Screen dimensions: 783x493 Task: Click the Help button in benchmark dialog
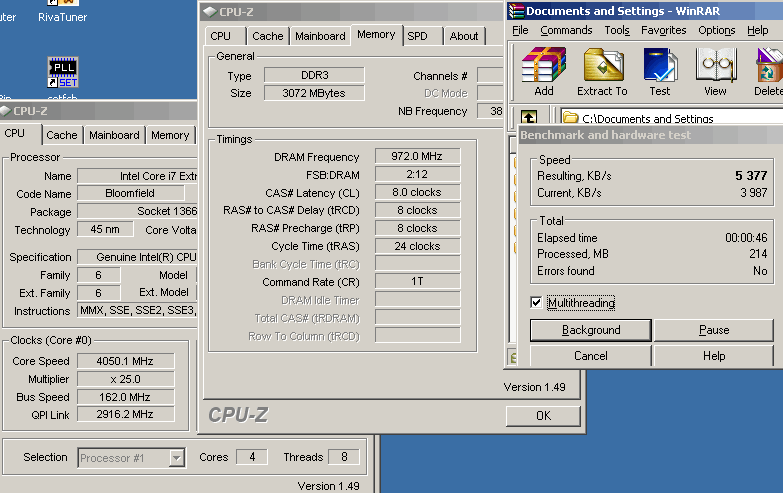point(714,356)
